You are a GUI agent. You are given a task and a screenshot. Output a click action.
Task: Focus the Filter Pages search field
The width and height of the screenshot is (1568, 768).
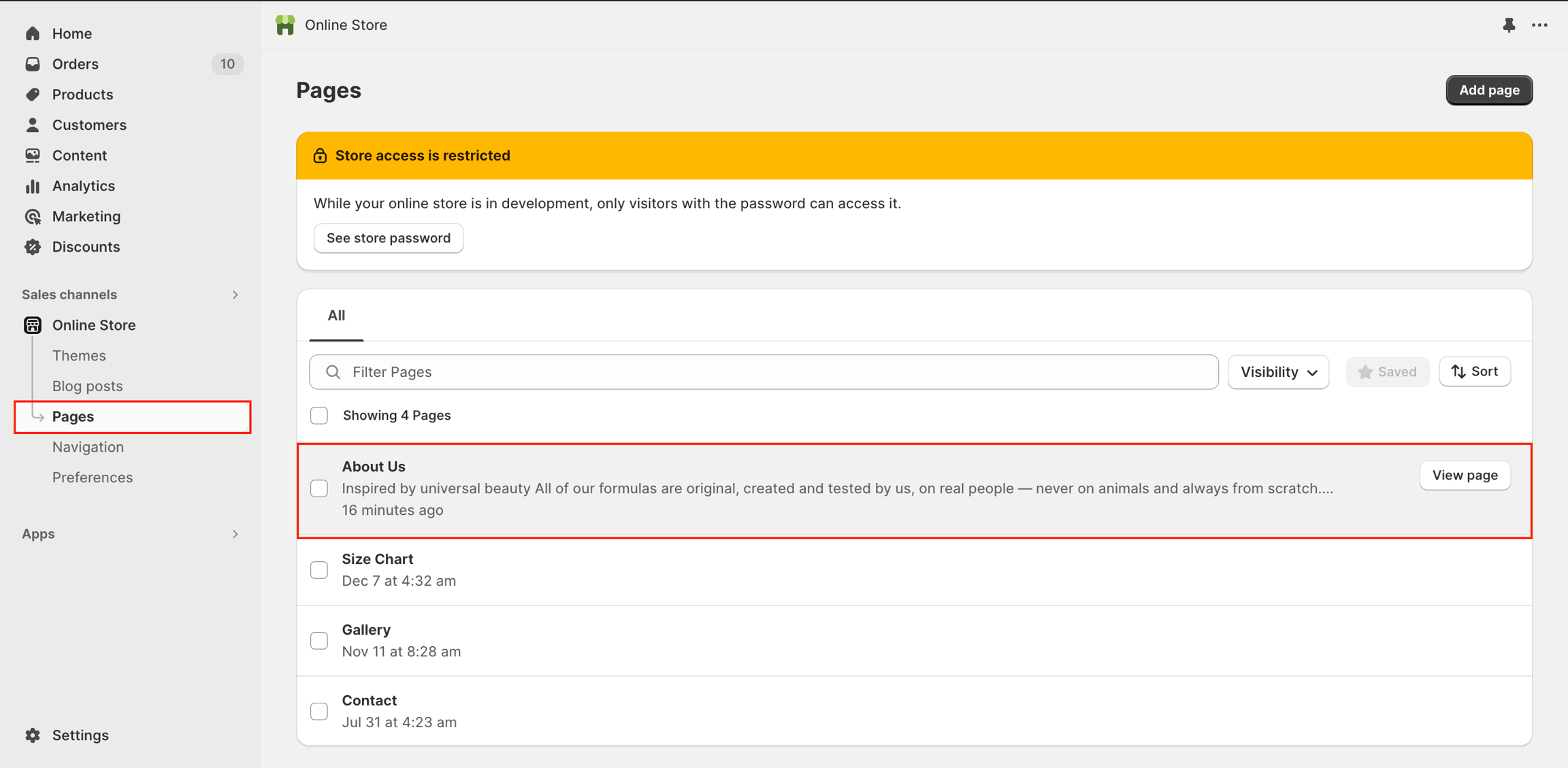(x=764, y=372)
